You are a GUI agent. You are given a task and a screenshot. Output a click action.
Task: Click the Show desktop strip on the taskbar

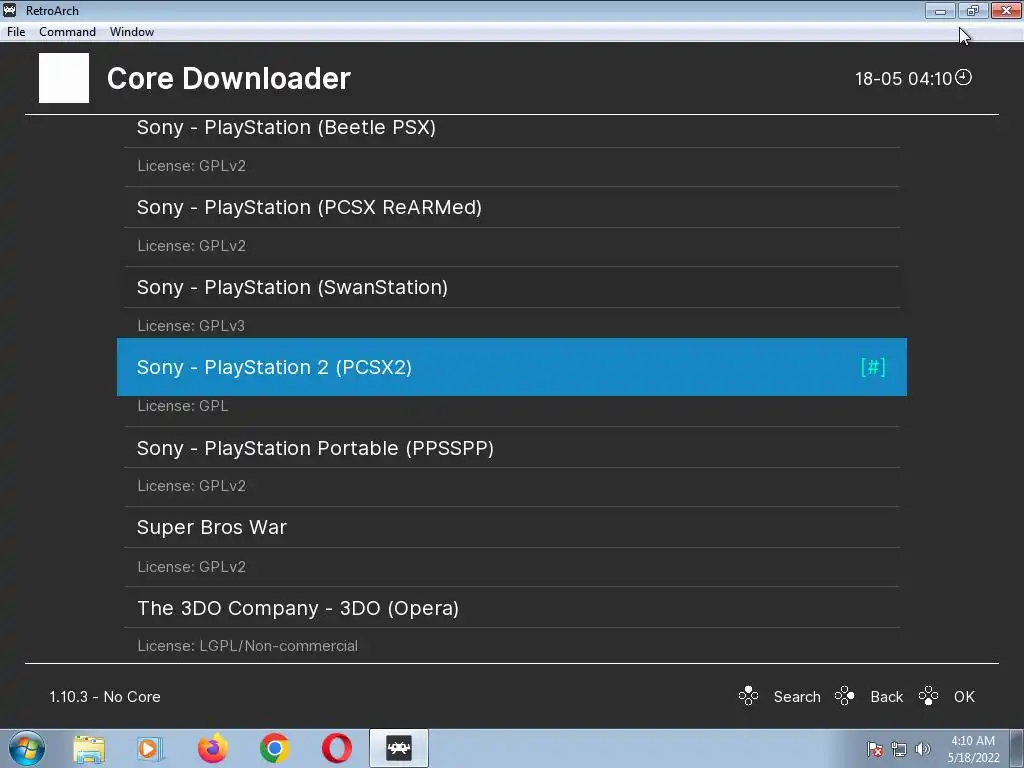[1017, 748]
